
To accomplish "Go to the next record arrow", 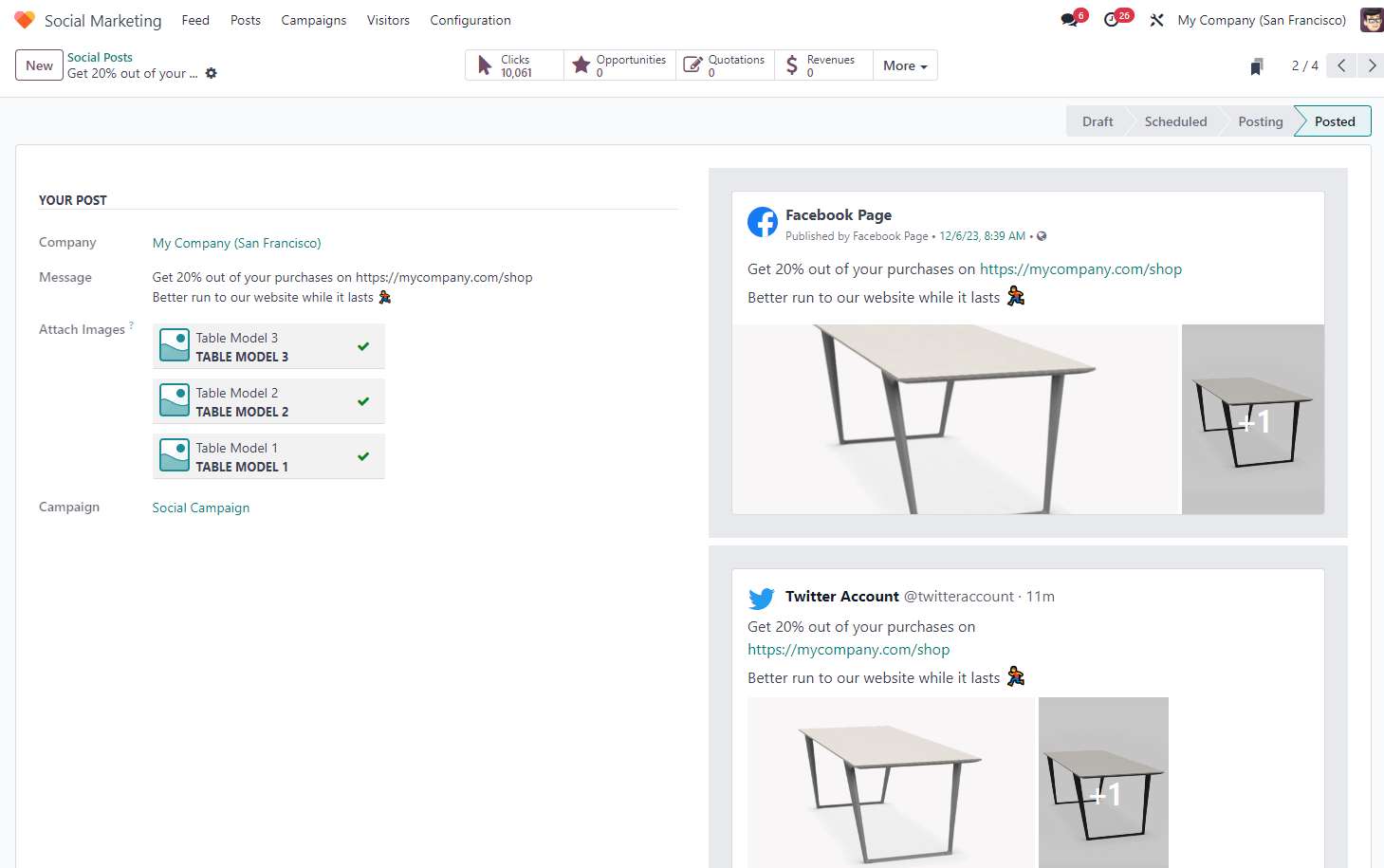I will point(1372,65).
